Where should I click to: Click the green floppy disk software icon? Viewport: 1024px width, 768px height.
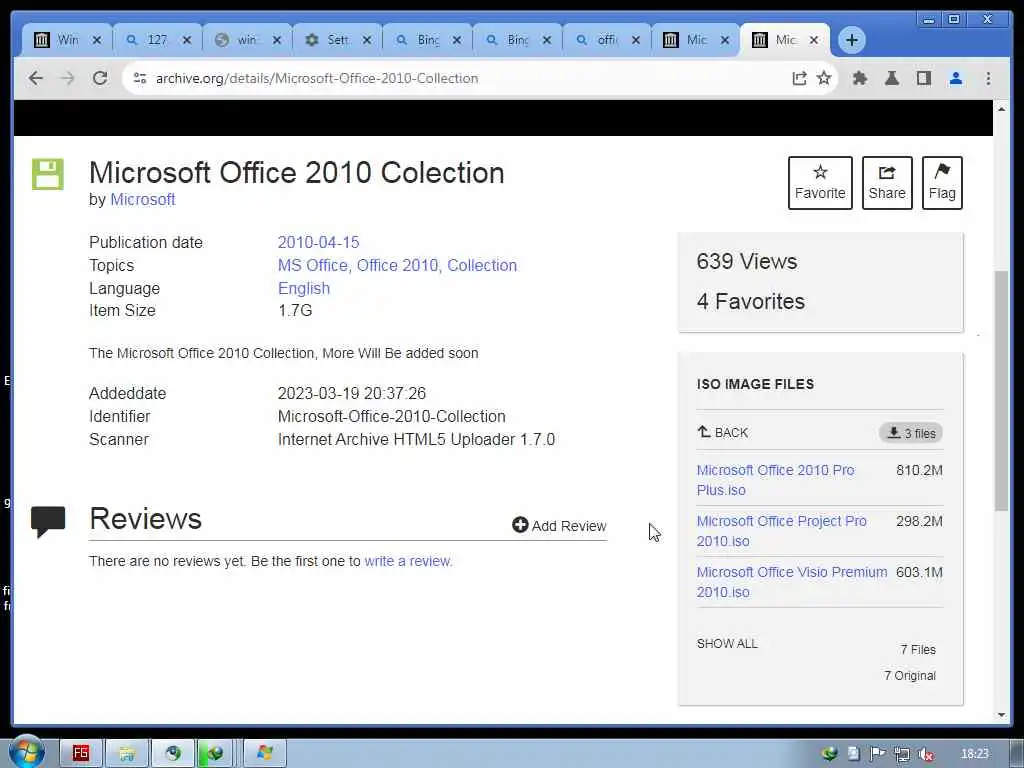pos(48,174)
